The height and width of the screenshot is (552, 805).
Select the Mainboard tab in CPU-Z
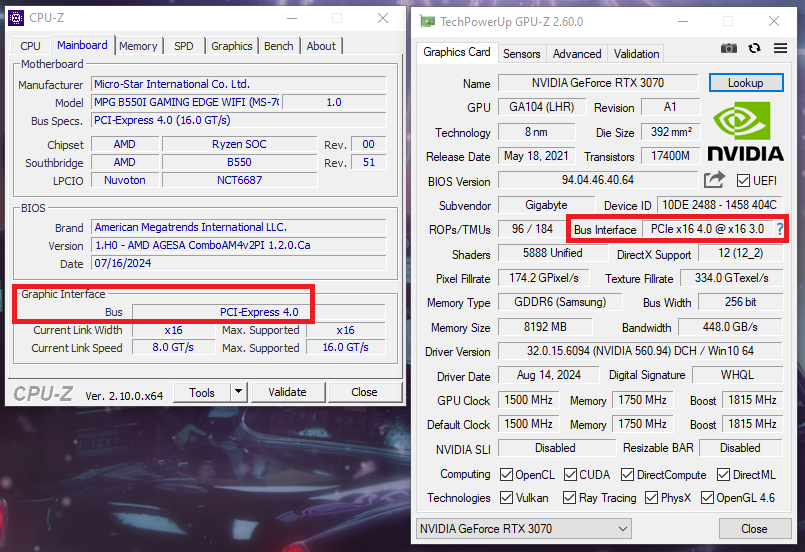point(82,45)
